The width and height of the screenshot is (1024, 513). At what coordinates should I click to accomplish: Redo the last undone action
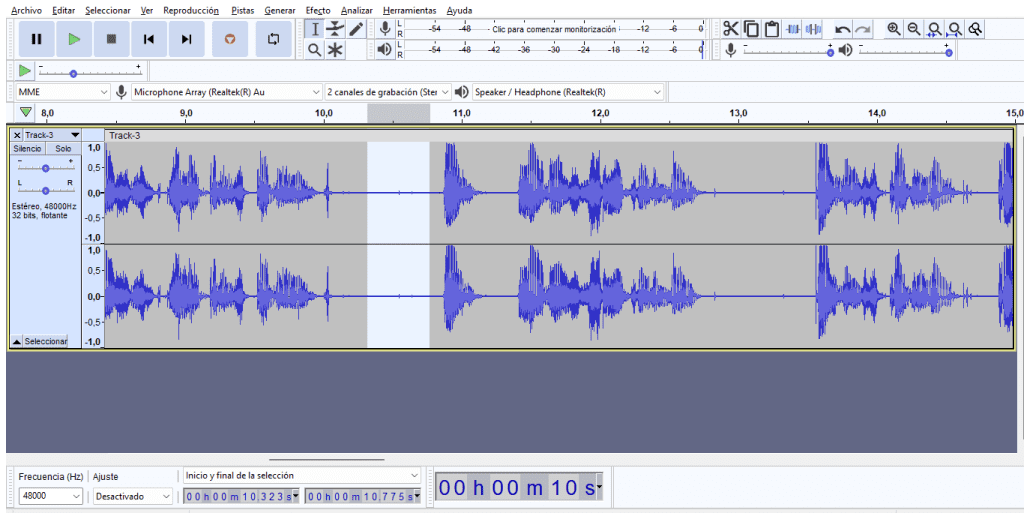coord(863,29)
